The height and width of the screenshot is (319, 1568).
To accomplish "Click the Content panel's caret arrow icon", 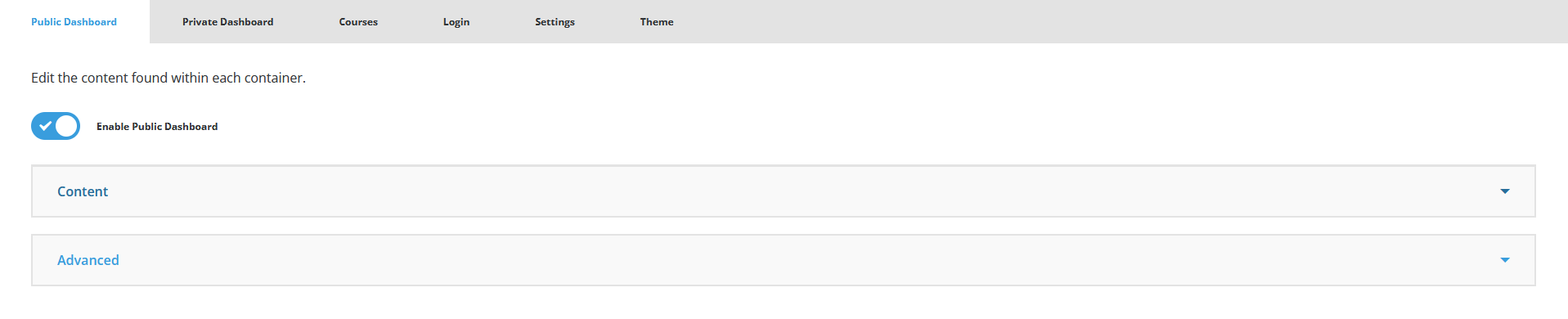I will tap(1504, 191).
